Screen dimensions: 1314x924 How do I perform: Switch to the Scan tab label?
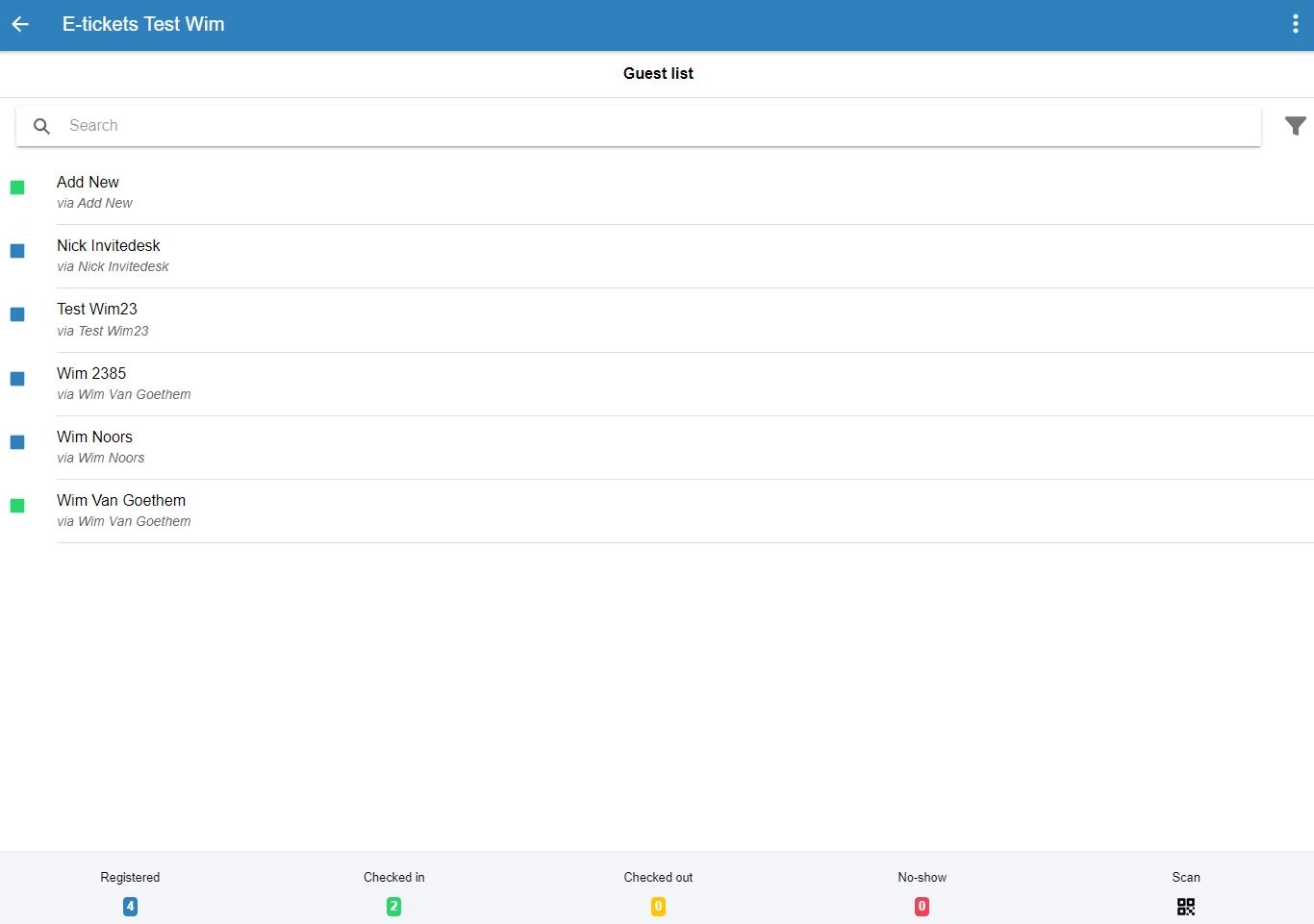pos(1186,877)
